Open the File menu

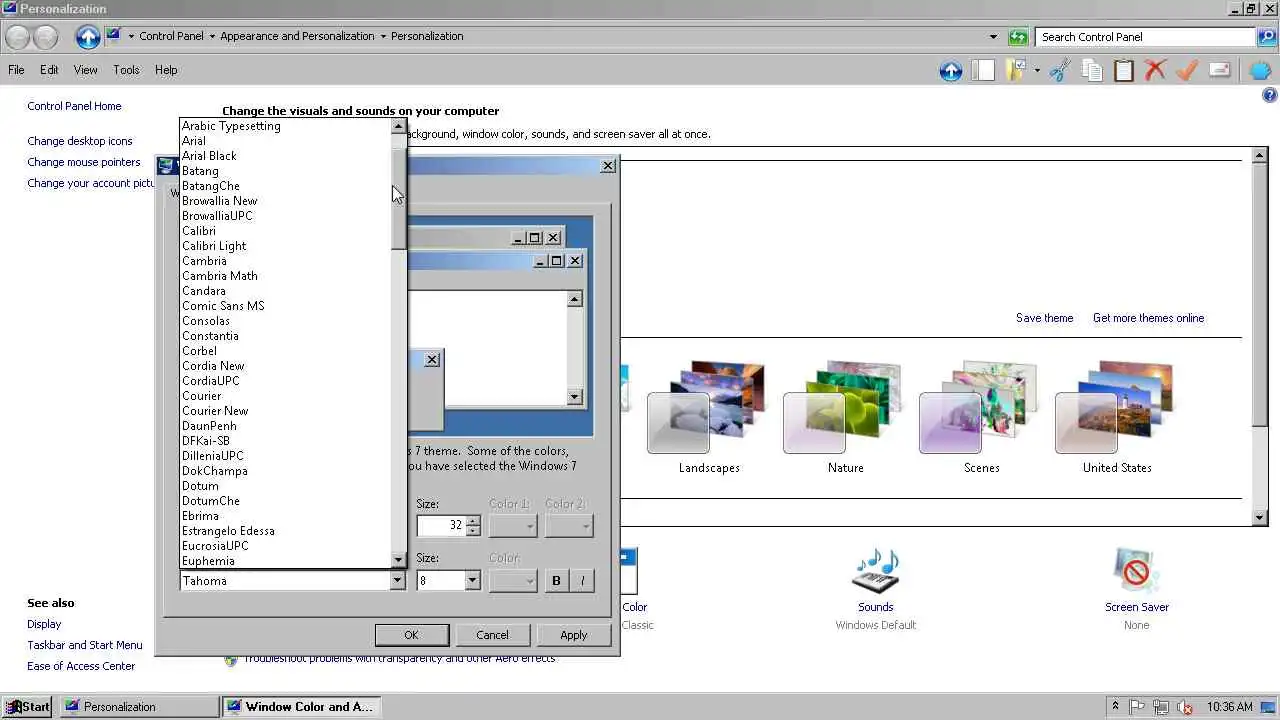[16, 70]
